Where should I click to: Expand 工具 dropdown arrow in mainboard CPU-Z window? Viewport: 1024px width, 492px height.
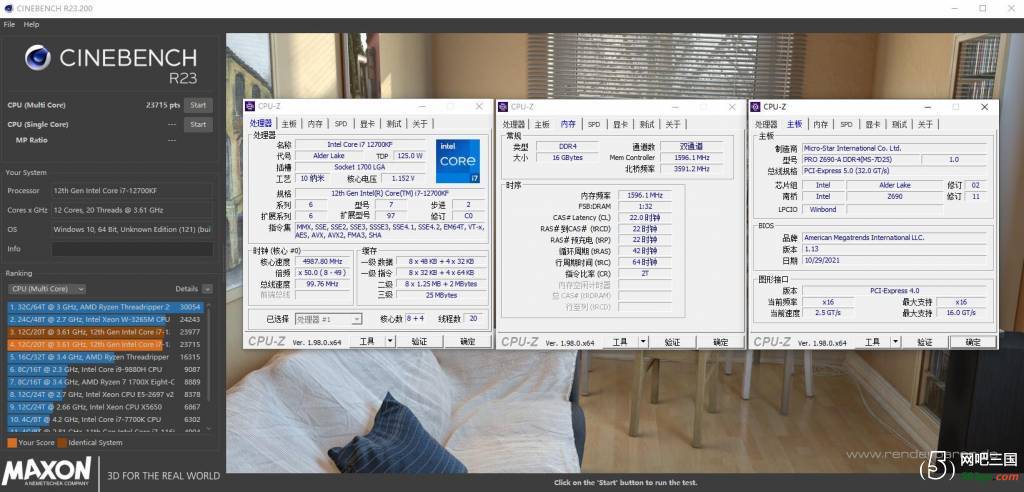tap(895, 342)
